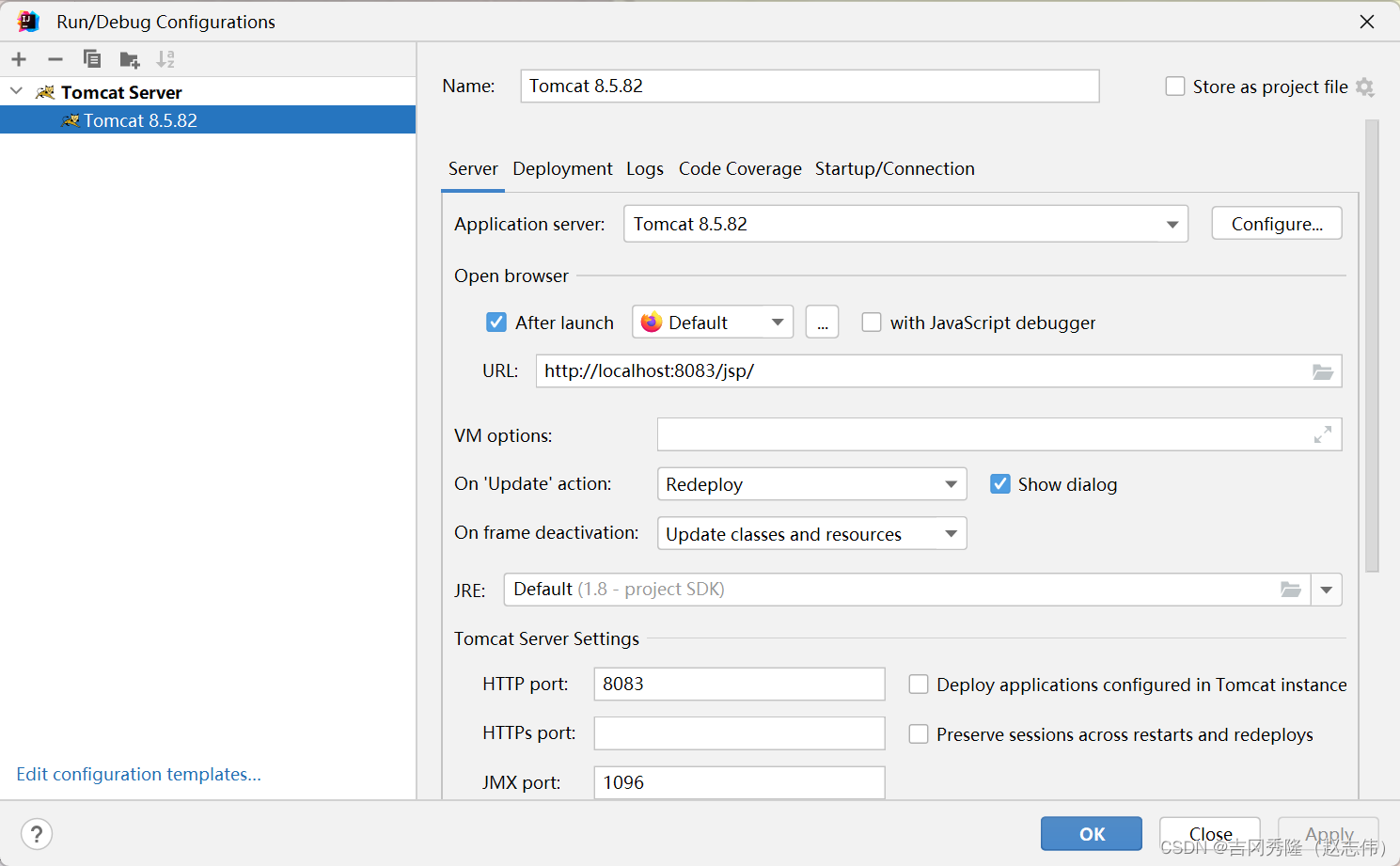Click the browser ellipsis button
This screenshot has height=866, width=1400.
pos(822,323)
